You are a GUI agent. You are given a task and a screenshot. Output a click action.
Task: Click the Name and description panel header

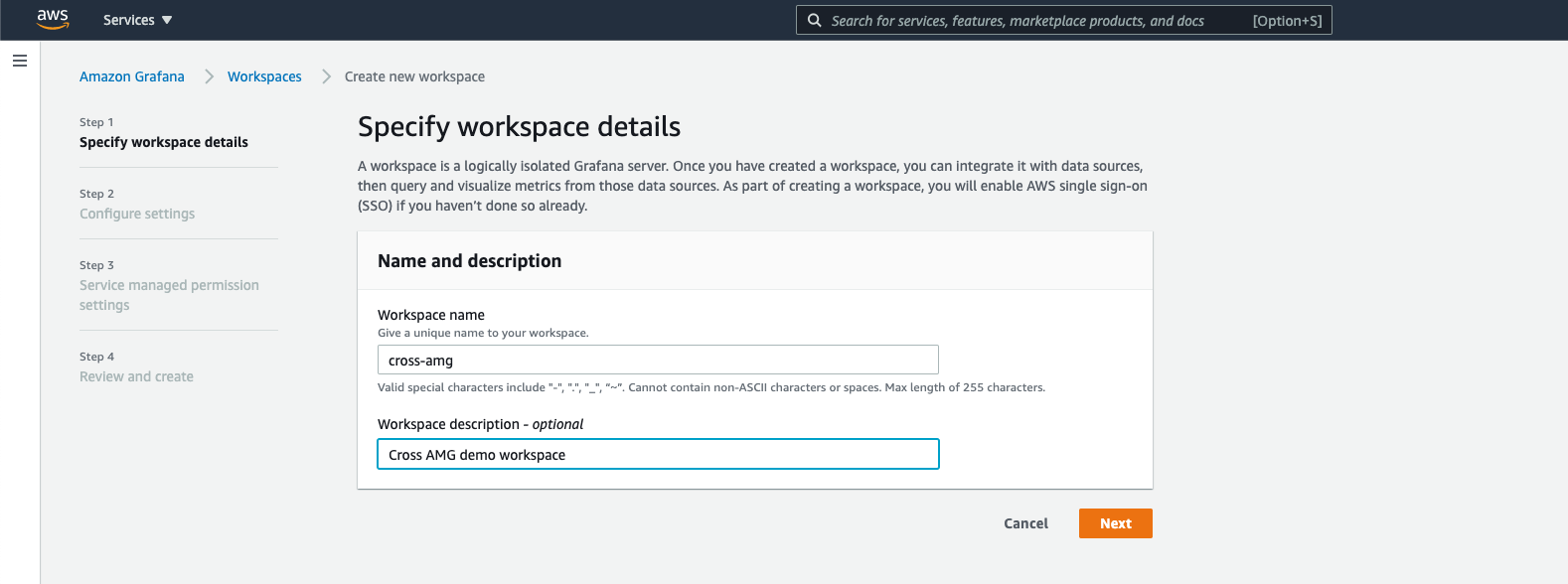tap(469, 261)
